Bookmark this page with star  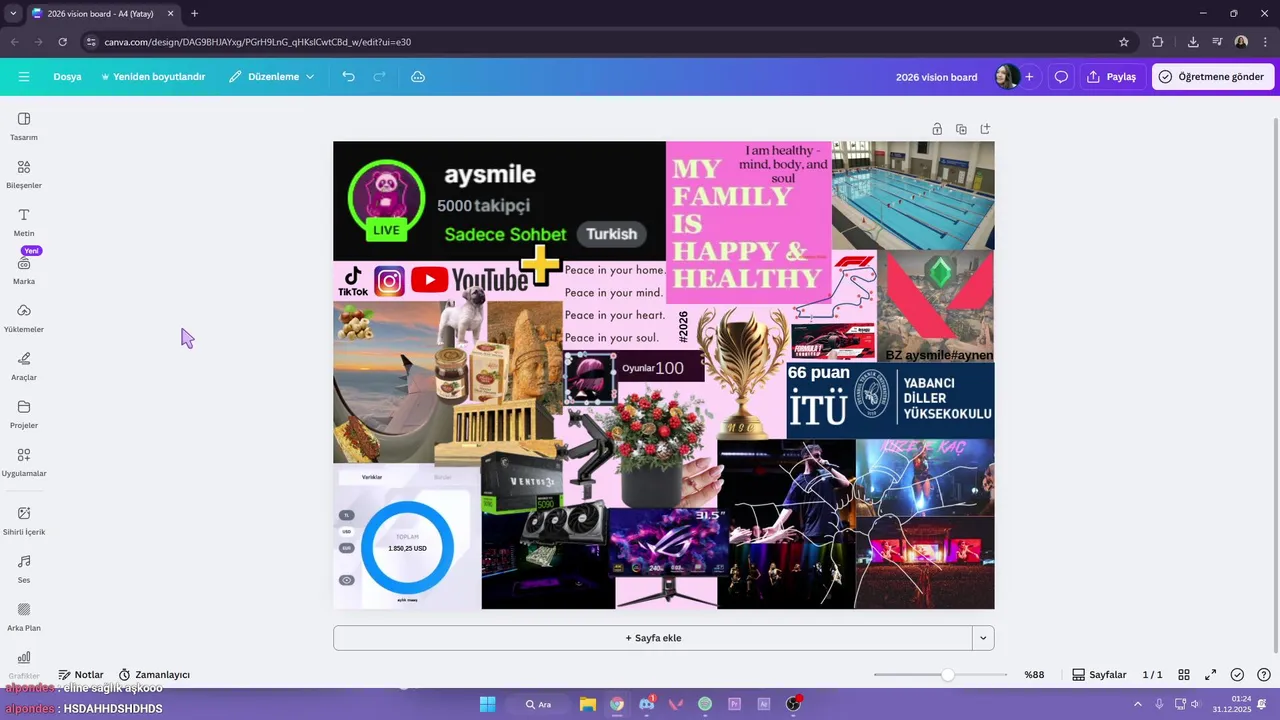coord(1124,42)
